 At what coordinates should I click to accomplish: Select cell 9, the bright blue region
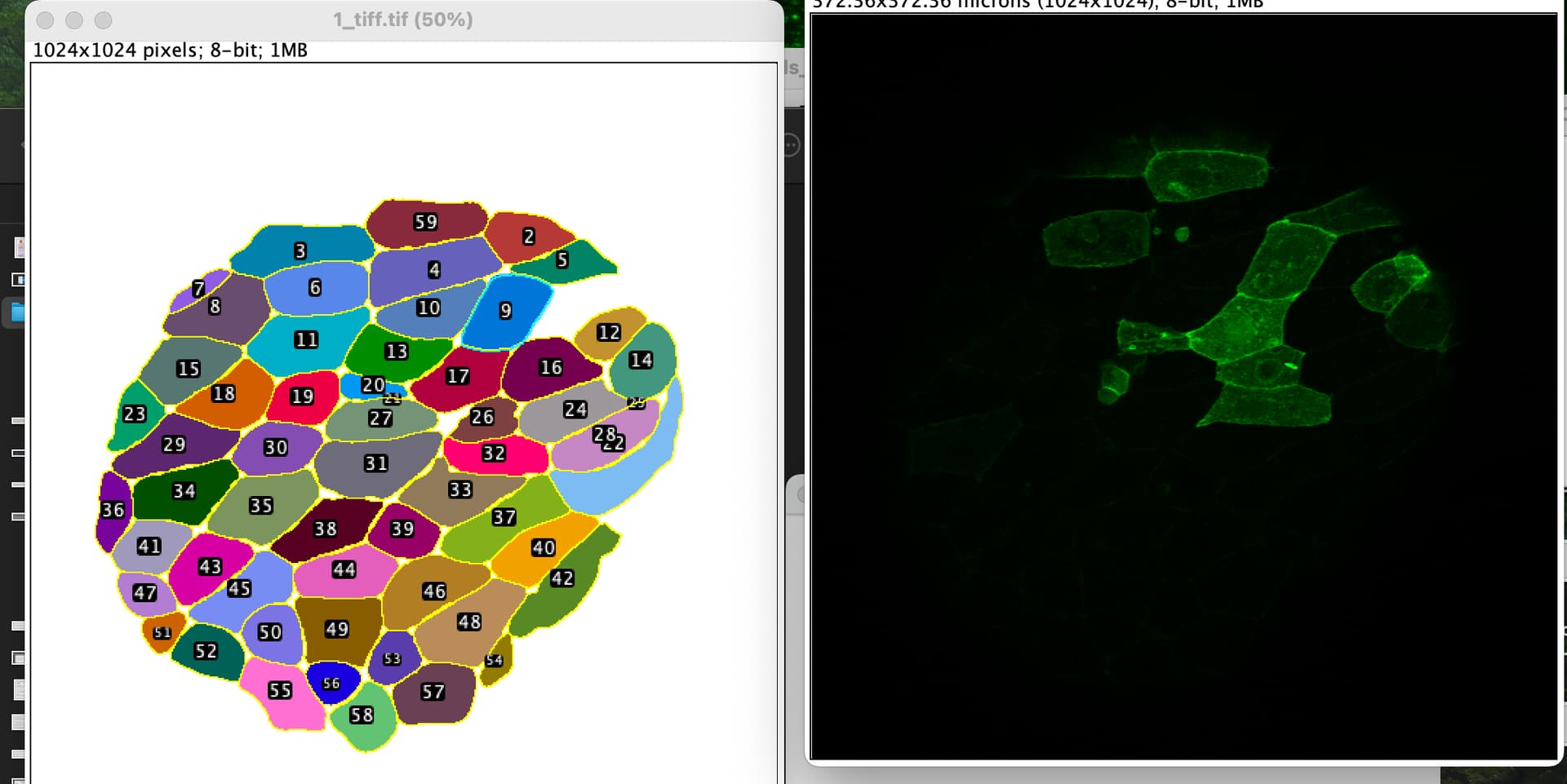[x=504, y=311]
